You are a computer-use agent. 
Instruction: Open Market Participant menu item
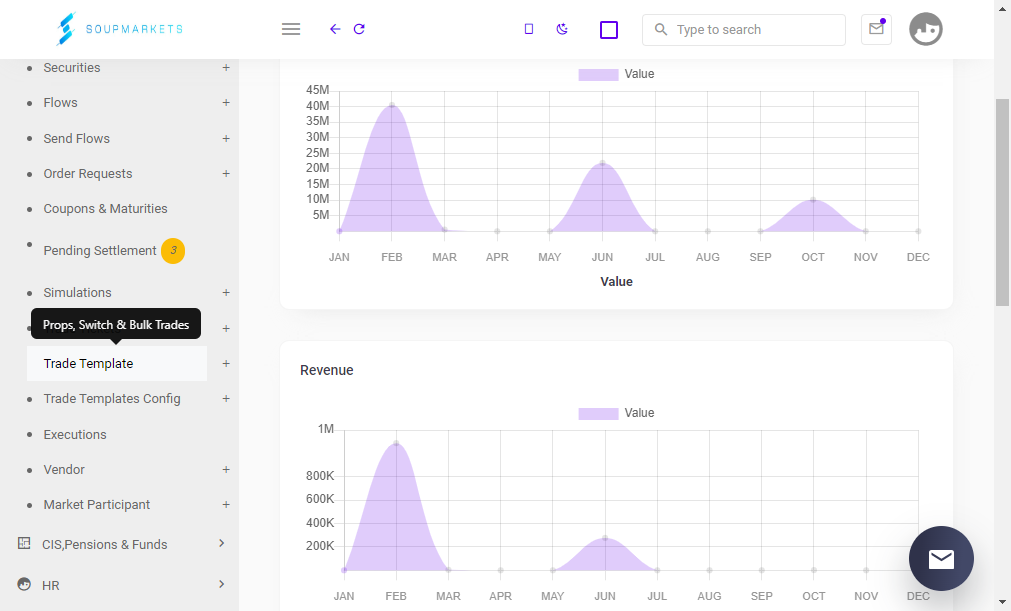[x=96, y=505]
